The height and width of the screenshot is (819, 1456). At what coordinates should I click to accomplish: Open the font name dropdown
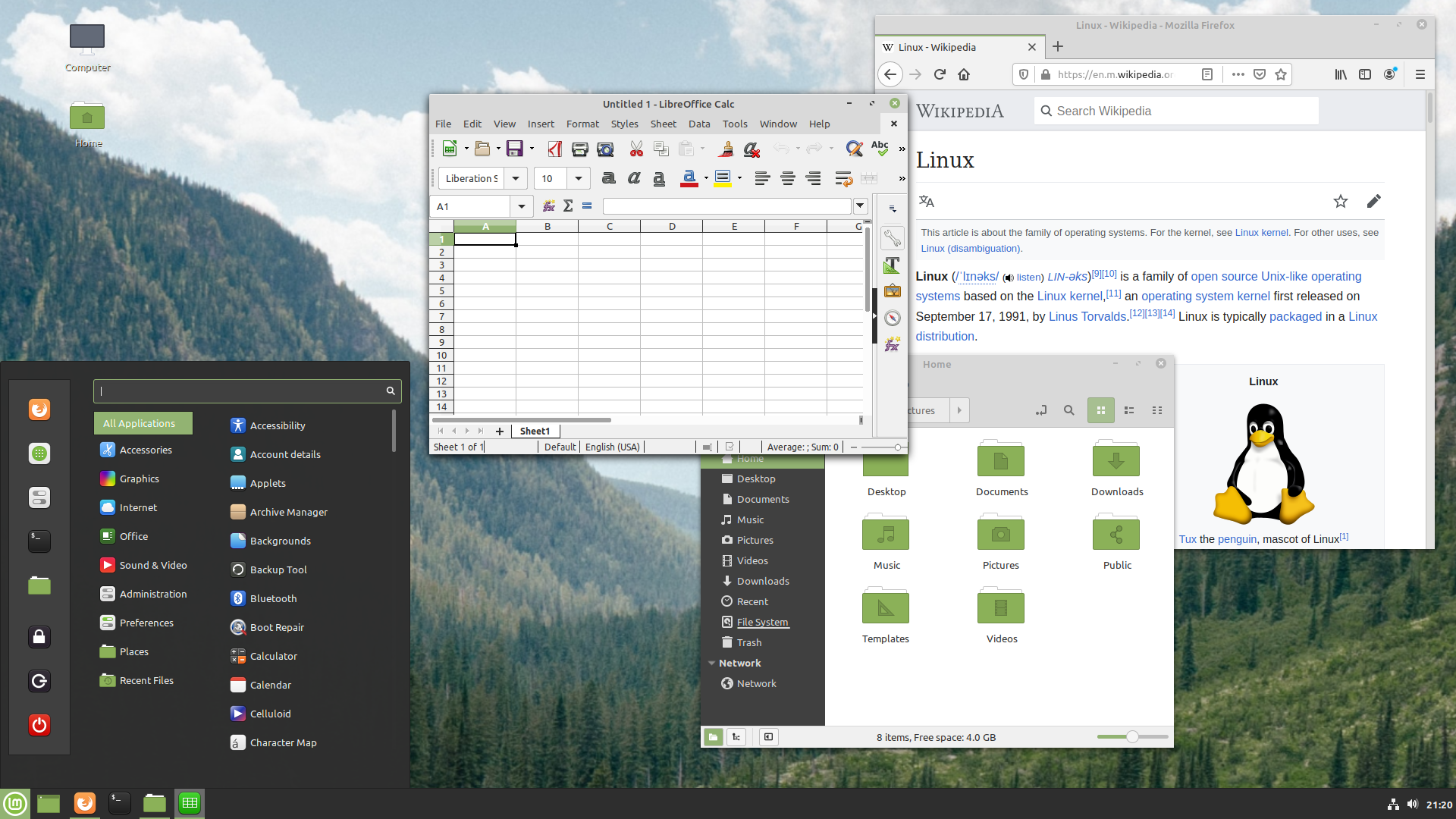click(x=516, y=178)
